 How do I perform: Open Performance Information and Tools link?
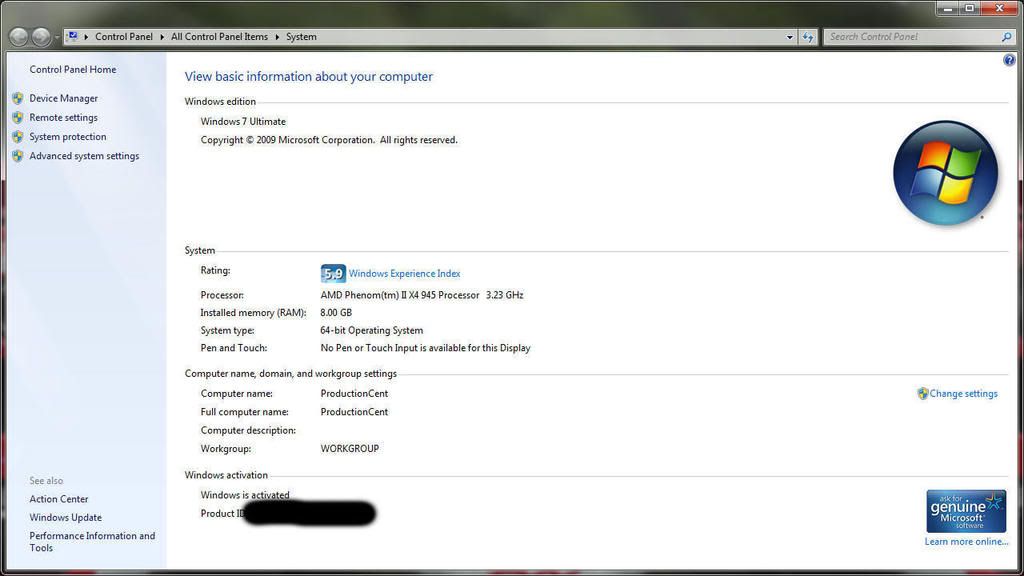92,541
